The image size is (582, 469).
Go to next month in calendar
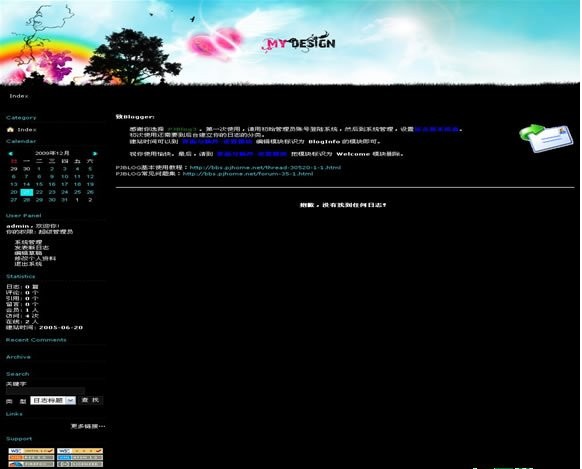(95, 153)
